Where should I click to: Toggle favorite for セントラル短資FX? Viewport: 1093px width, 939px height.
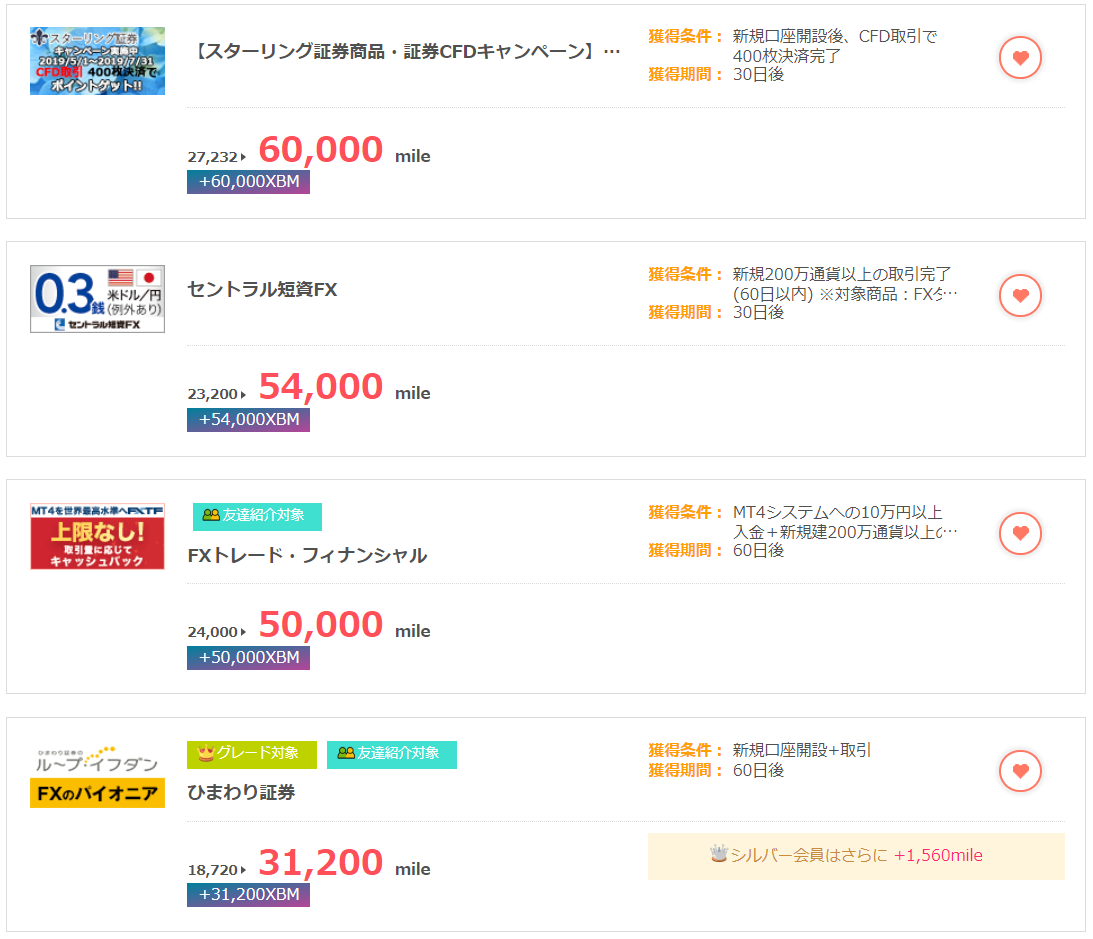click(1020, 295)
